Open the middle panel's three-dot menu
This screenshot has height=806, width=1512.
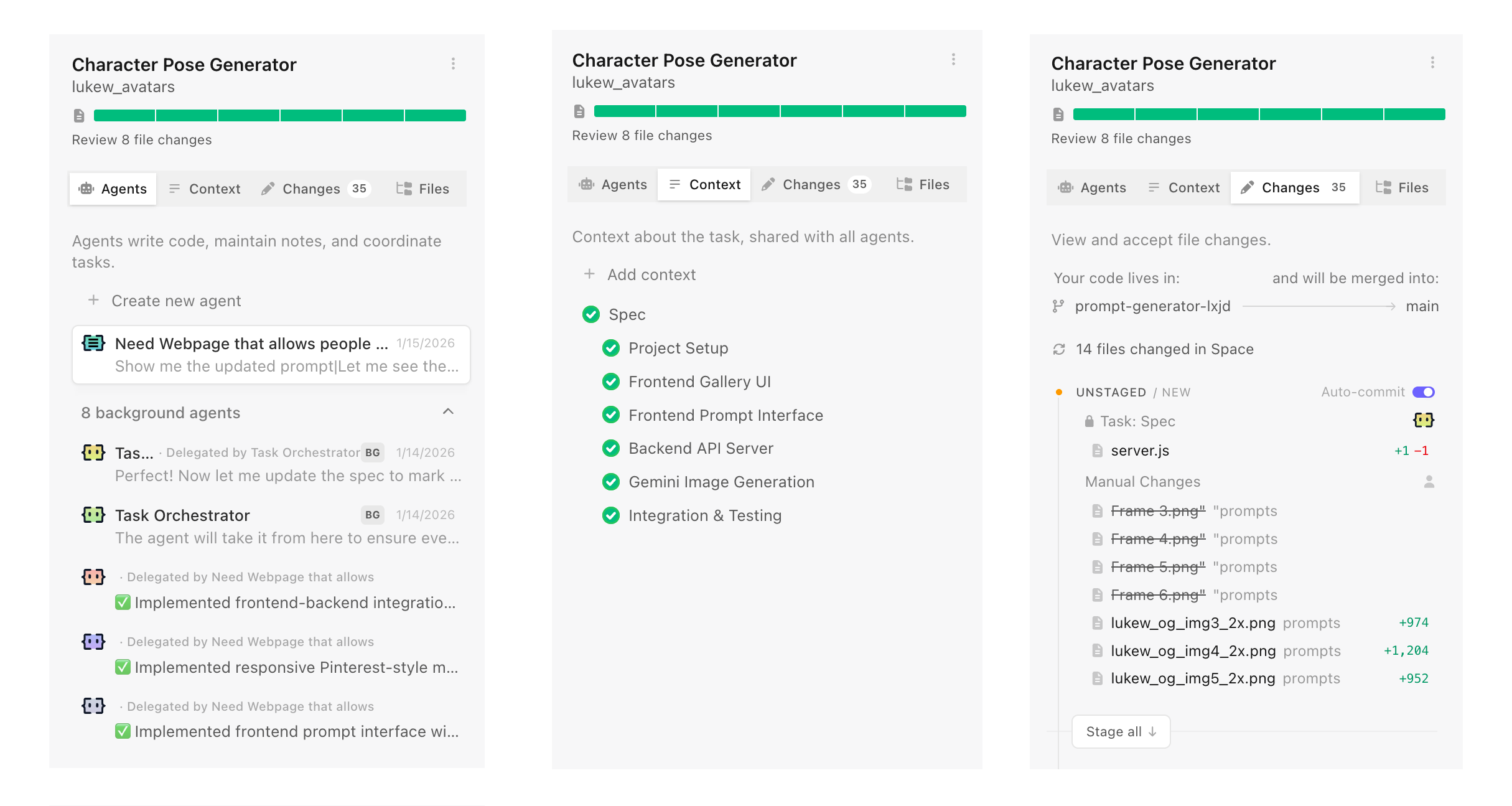(x=953, y=59)
